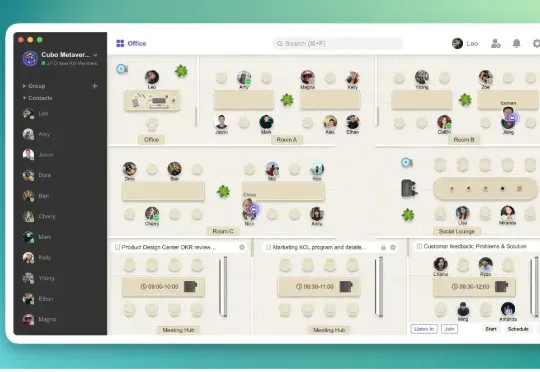Toggle the camera icon in the Social Lounge
This screenshot has width=540, height=372.
pos(407,162)
